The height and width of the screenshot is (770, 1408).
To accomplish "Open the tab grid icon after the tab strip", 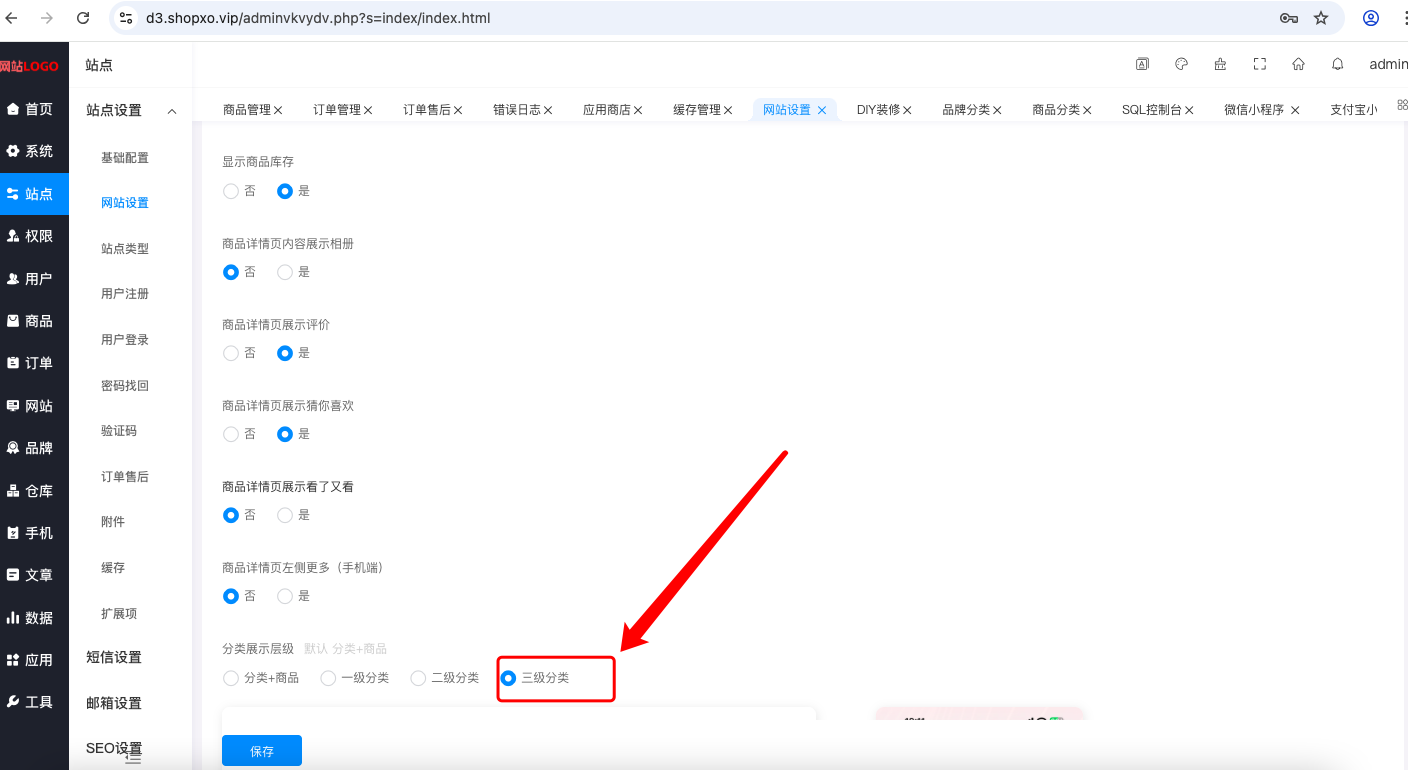I will click(1402, 105).
